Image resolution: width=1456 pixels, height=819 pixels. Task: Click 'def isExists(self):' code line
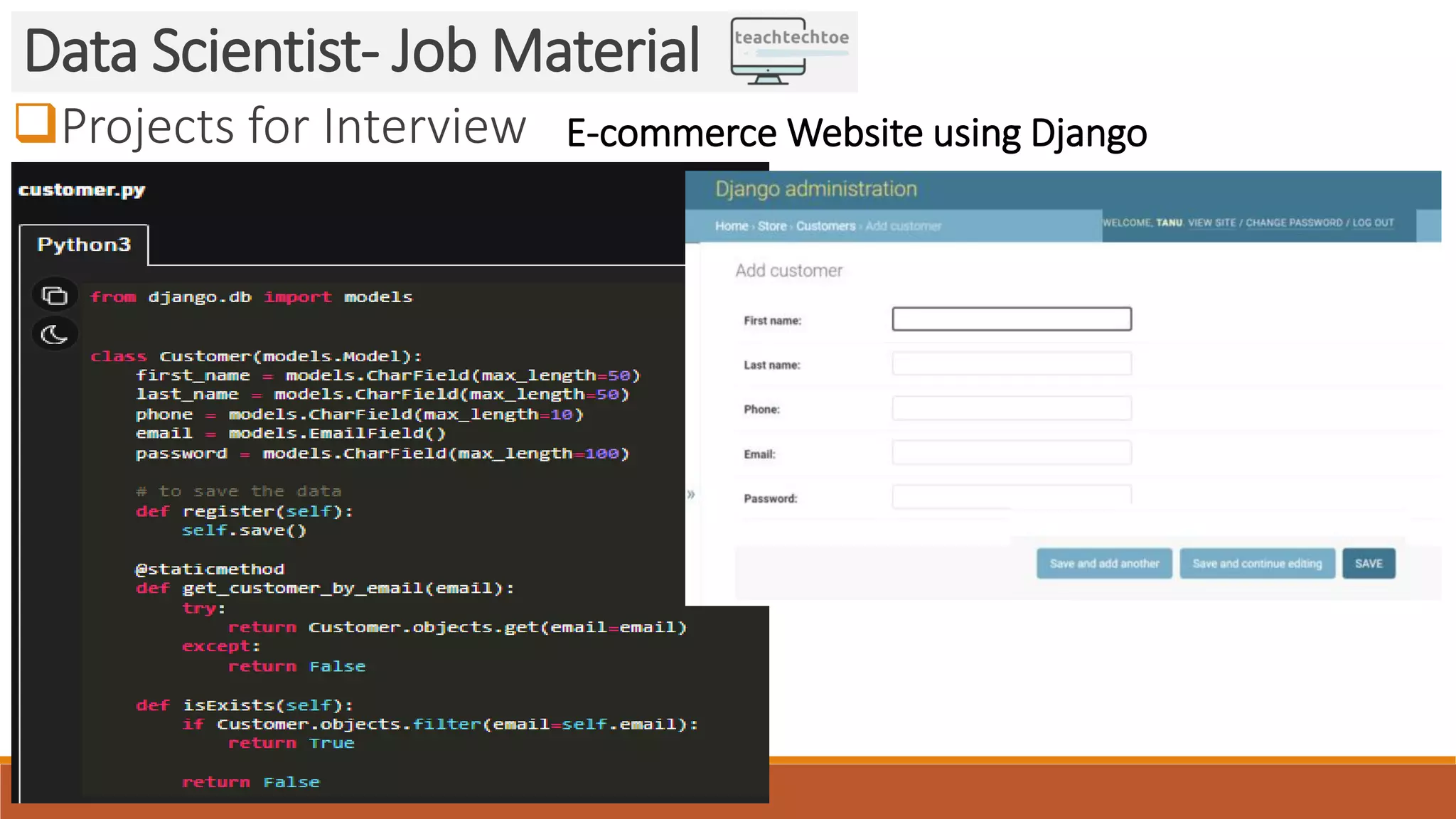pos(245,705)
